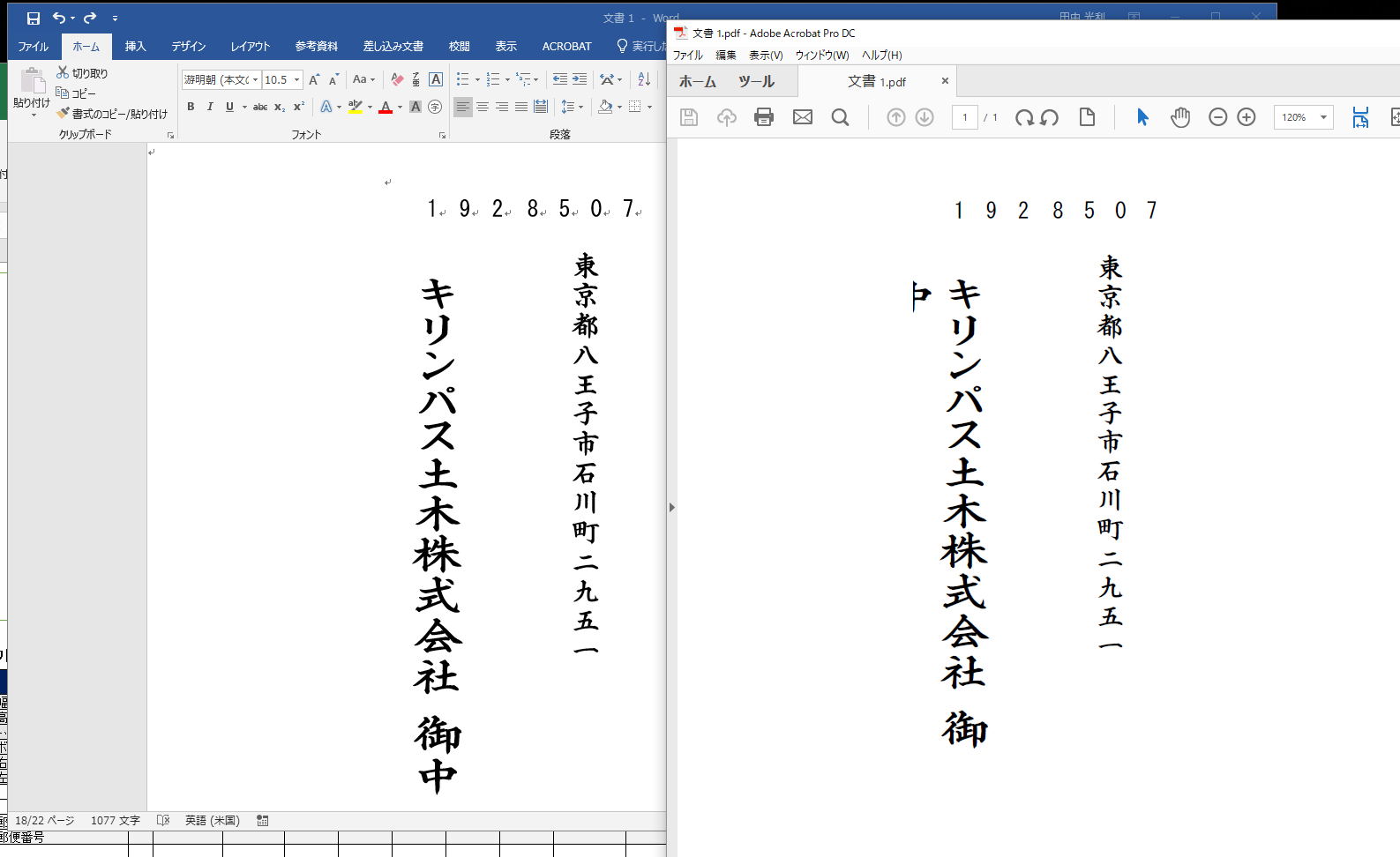Screen dimensions: 1400x857
Task: Print the PDF with printer icon
Action: point(764,117)
